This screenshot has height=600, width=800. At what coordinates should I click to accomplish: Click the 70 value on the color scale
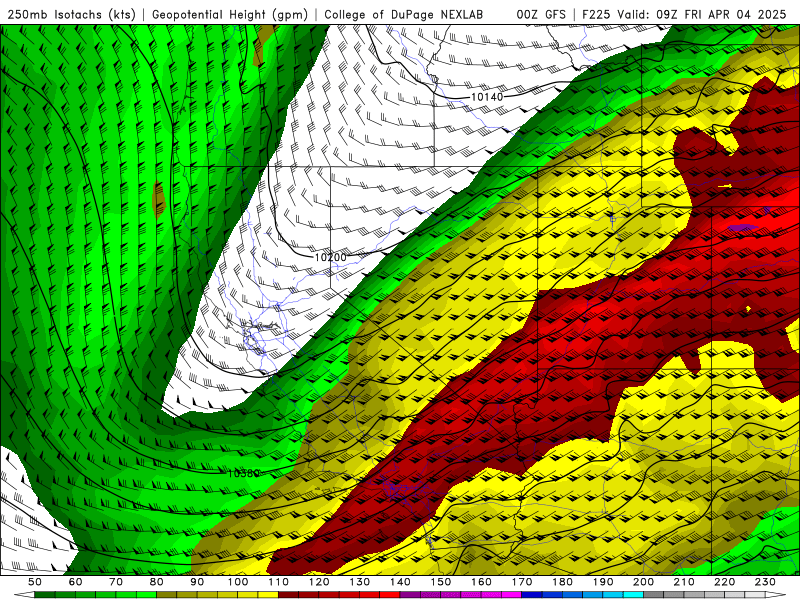pyautogui.click(x=116, y=582)
